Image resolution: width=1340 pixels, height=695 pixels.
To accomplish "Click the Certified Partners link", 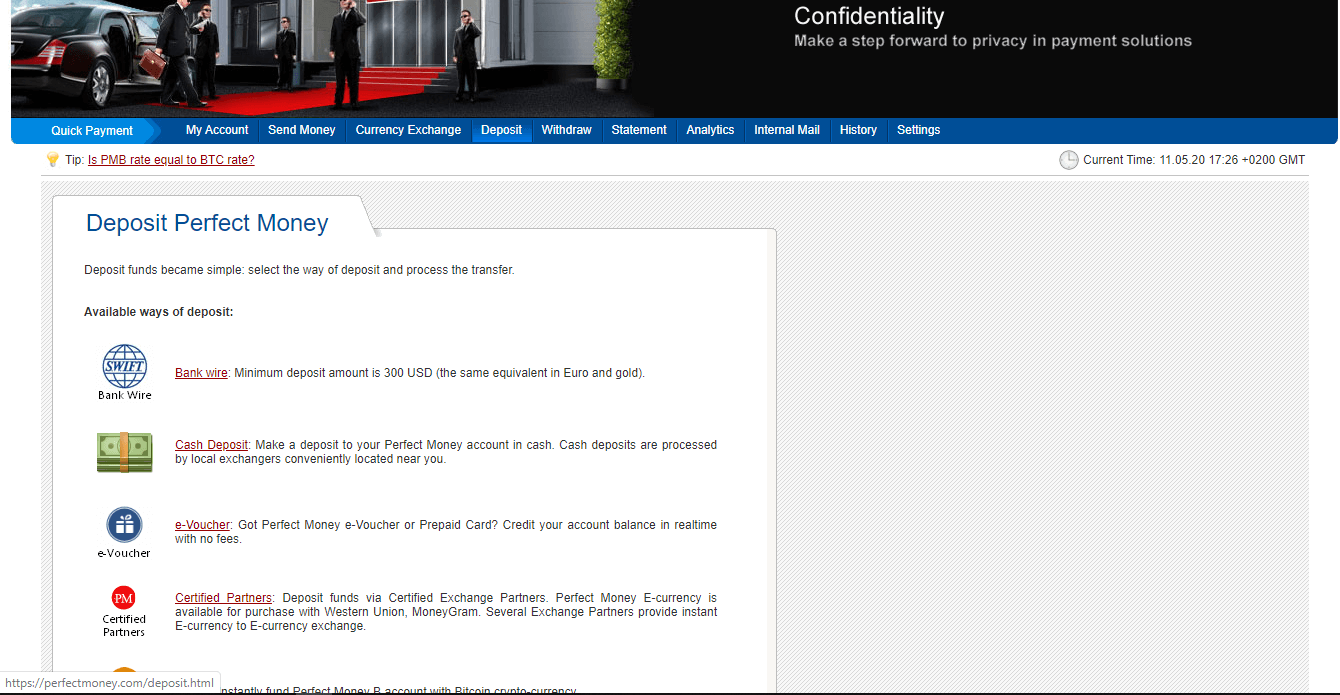I will tap(223, 598).
